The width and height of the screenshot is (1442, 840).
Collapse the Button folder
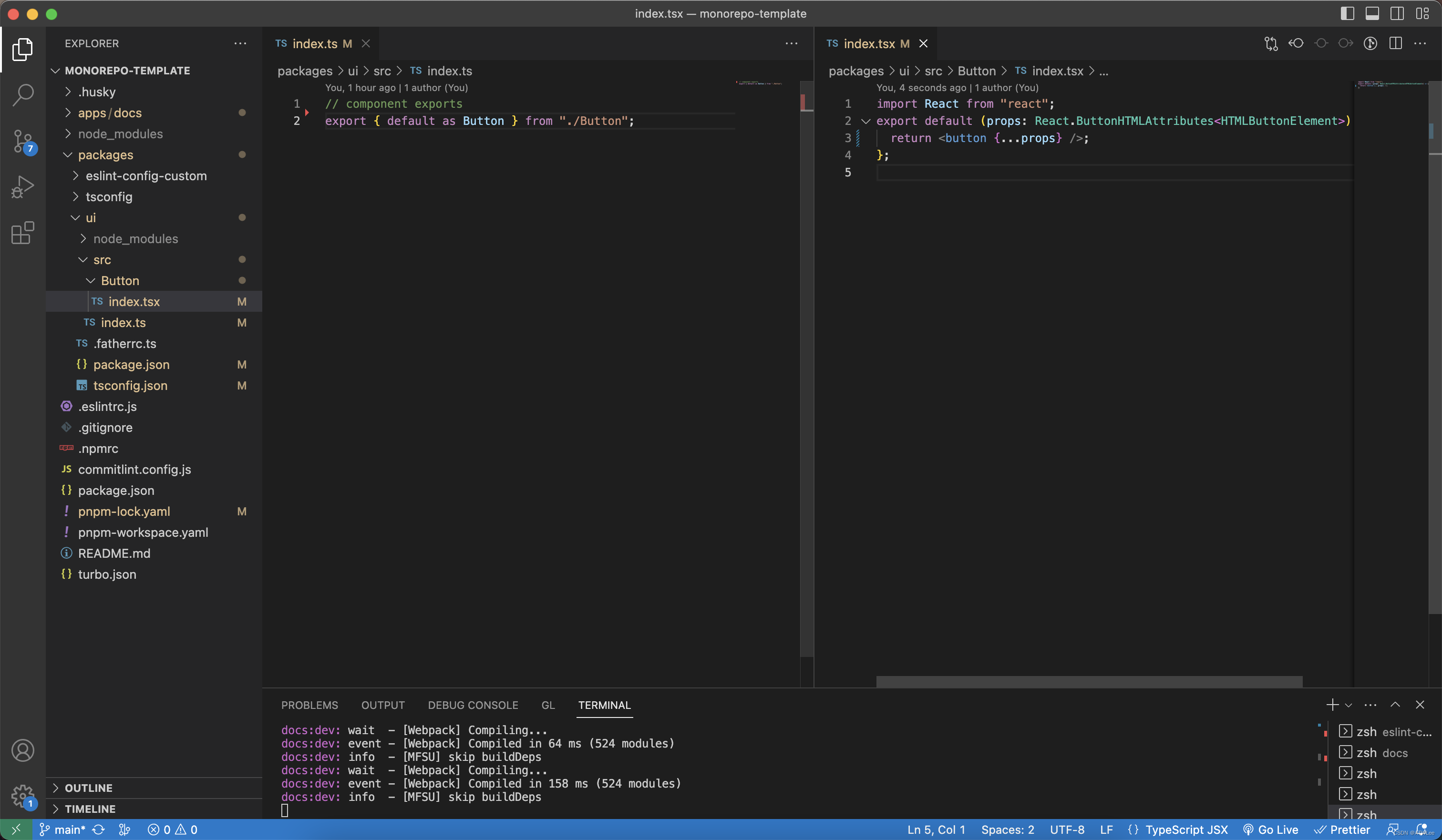[154, 280]
